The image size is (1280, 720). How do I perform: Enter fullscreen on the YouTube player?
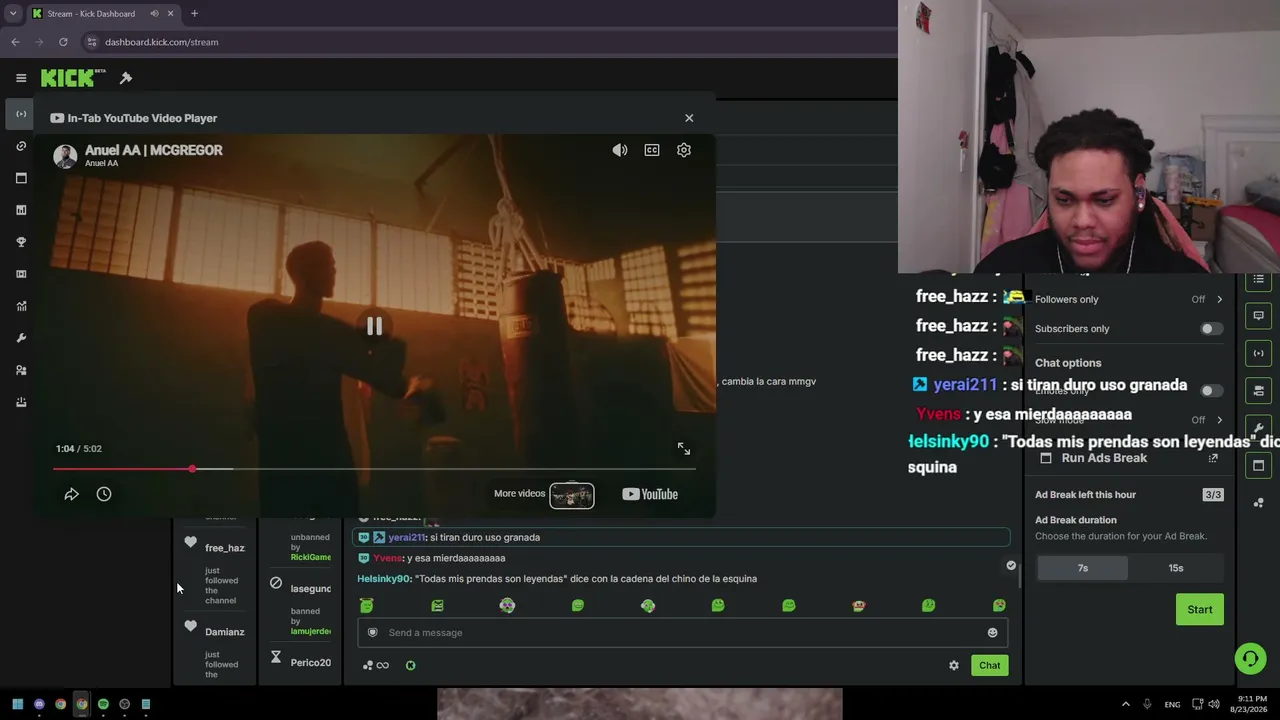[x=684, y=449]
